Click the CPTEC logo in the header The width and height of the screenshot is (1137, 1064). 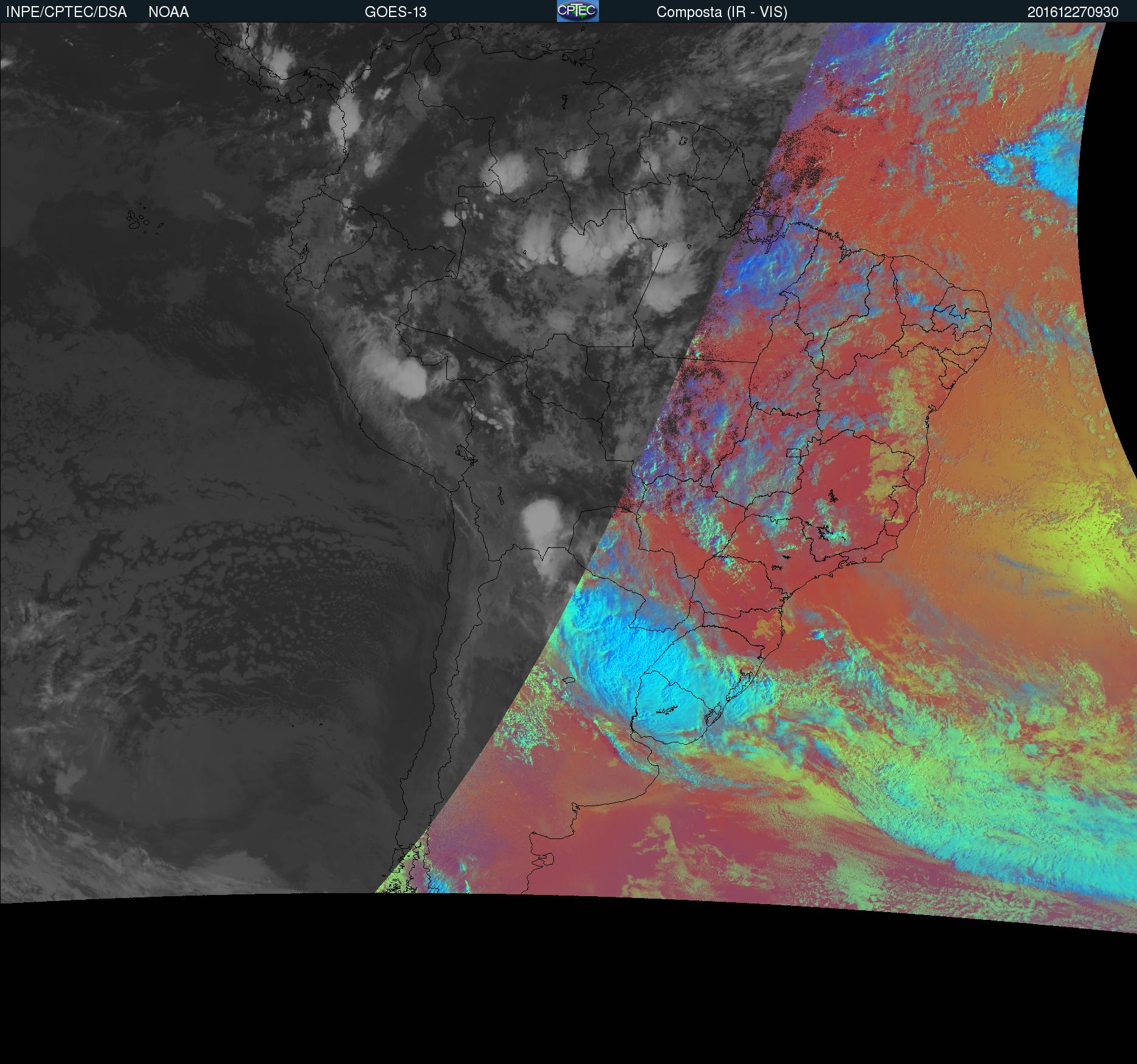[x=577, y=11]
